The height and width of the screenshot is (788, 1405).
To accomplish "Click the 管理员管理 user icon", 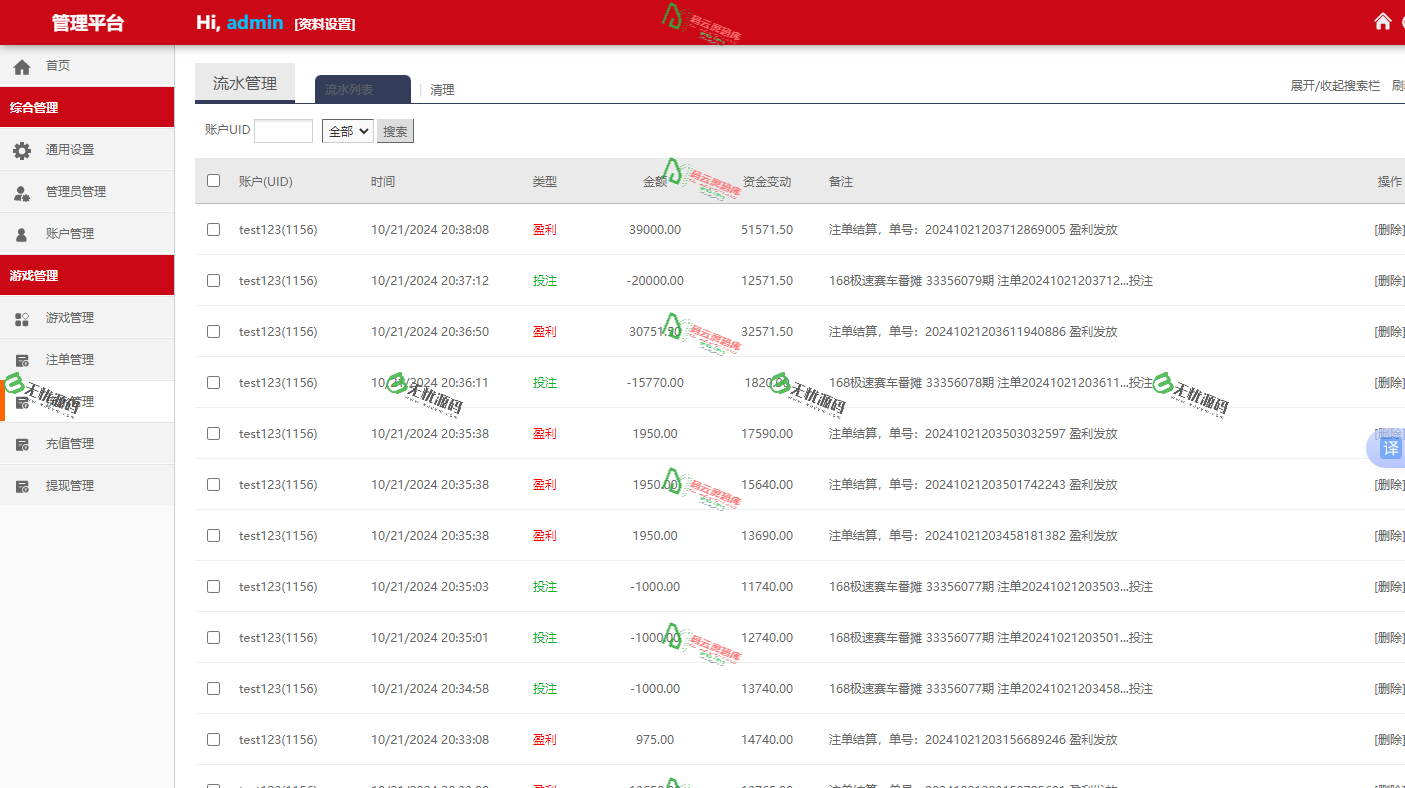I will pyautogui.click(x=22, y=193).
